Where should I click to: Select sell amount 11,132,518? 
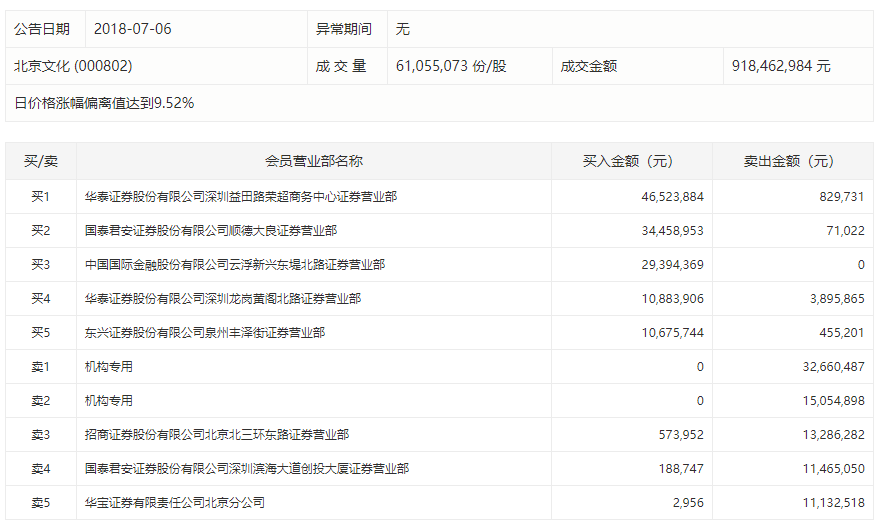coord(834,503)
